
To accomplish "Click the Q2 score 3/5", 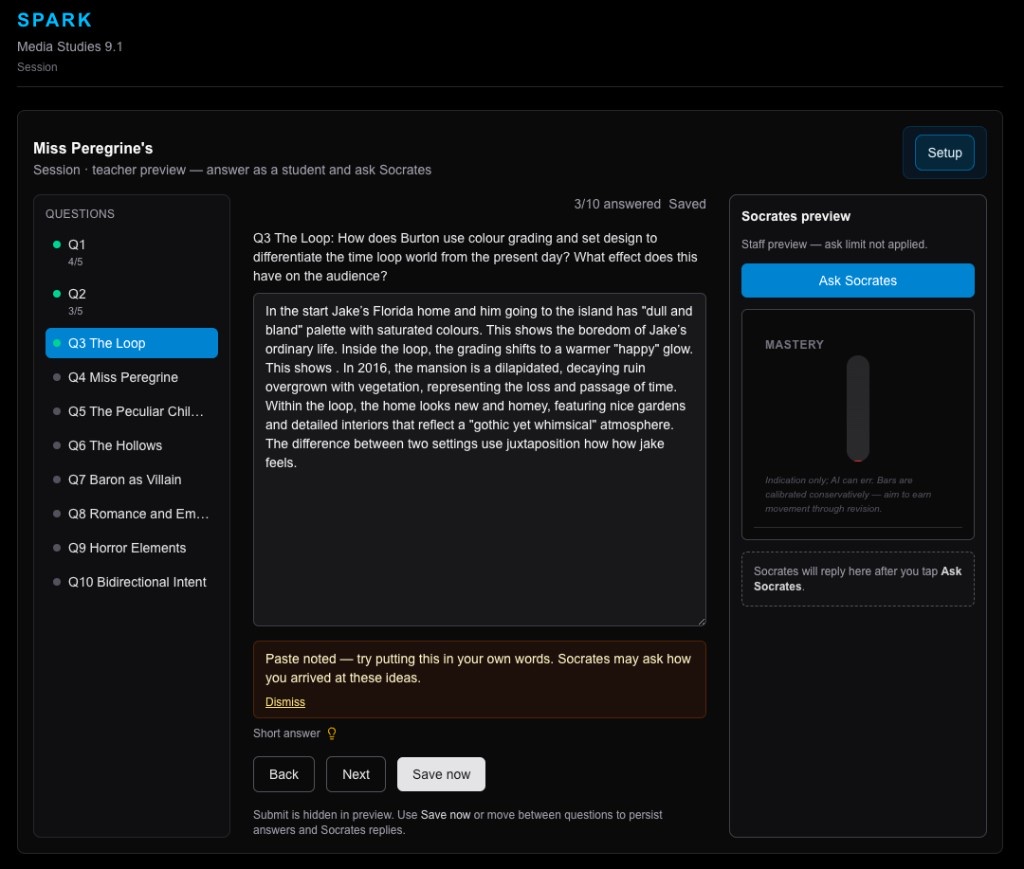I will pos(75,311).
